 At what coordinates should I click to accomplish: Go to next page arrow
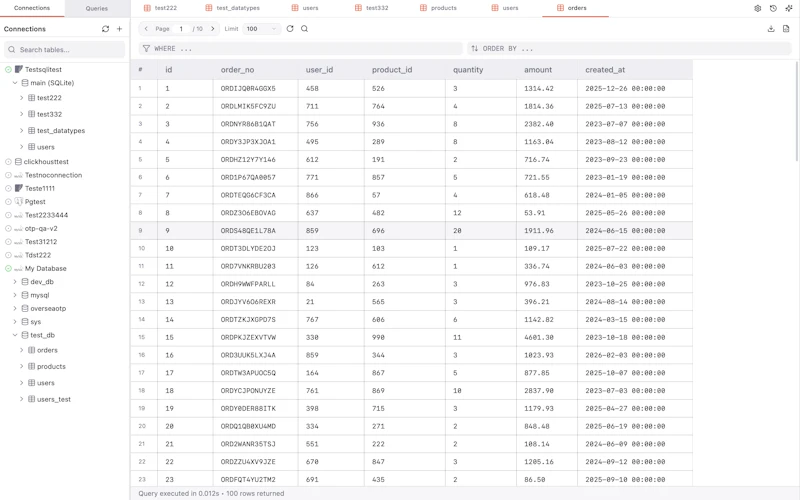(x=213, y=29)
